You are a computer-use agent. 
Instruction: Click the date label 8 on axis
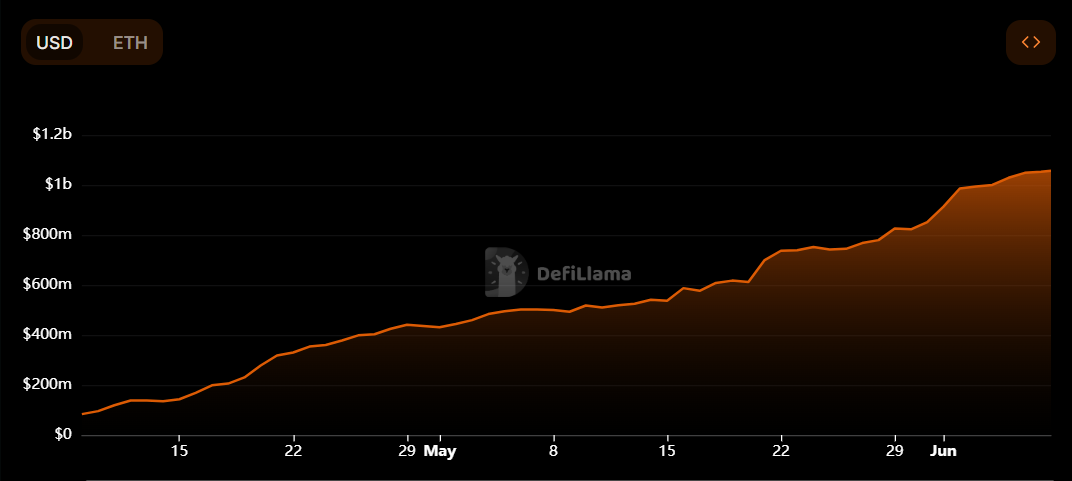(554, 451)
